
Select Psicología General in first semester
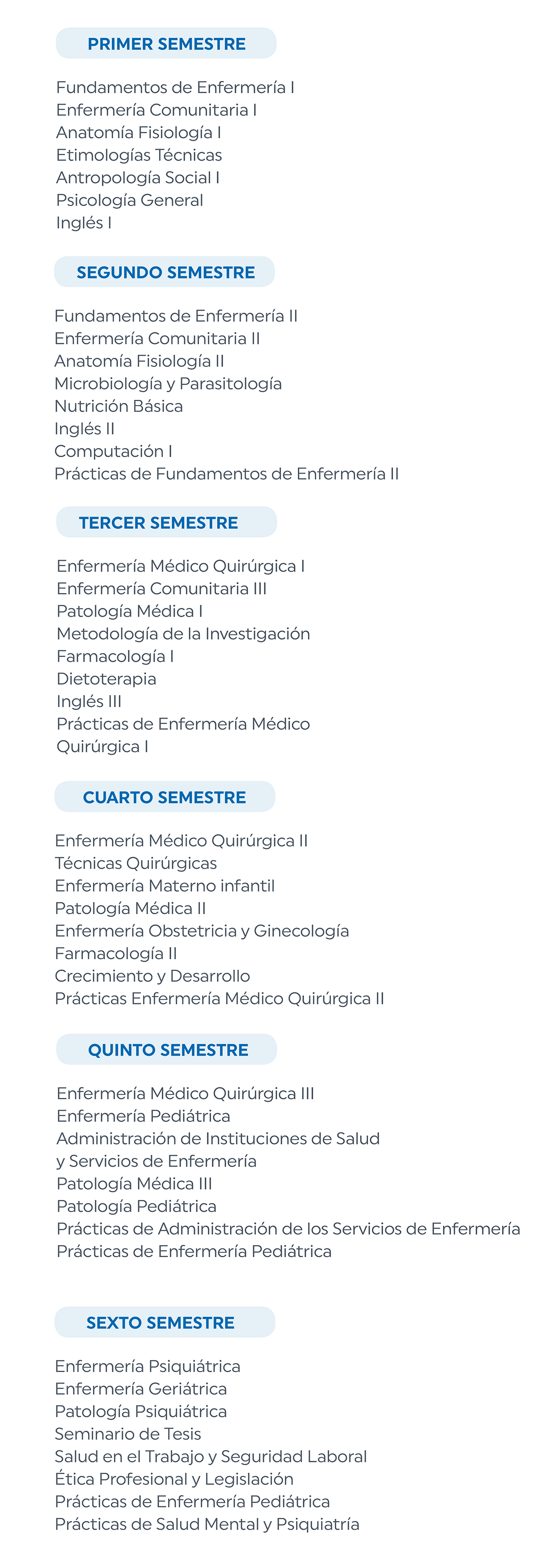130,200
